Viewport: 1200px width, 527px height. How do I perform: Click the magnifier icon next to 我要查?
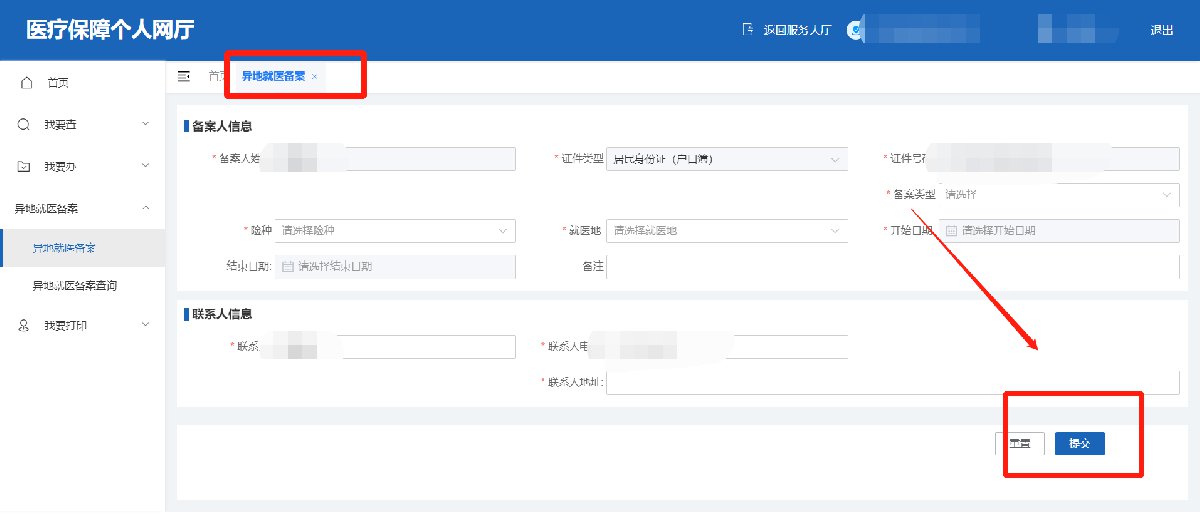[x=24, y=124]
